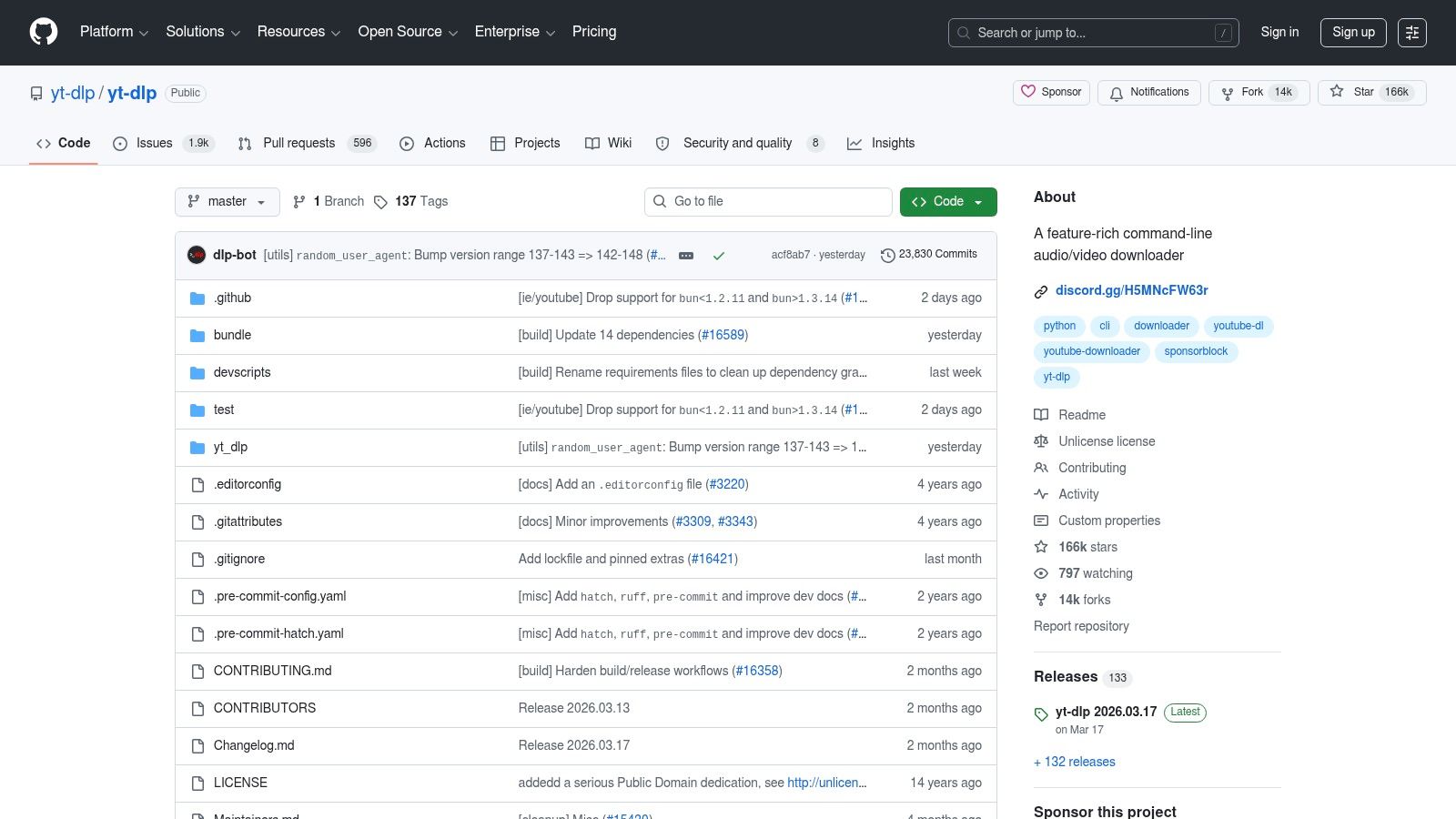Screen dimensions: 1456x819
Task: Open the Pull requests tab
Action: coord(307,143)
